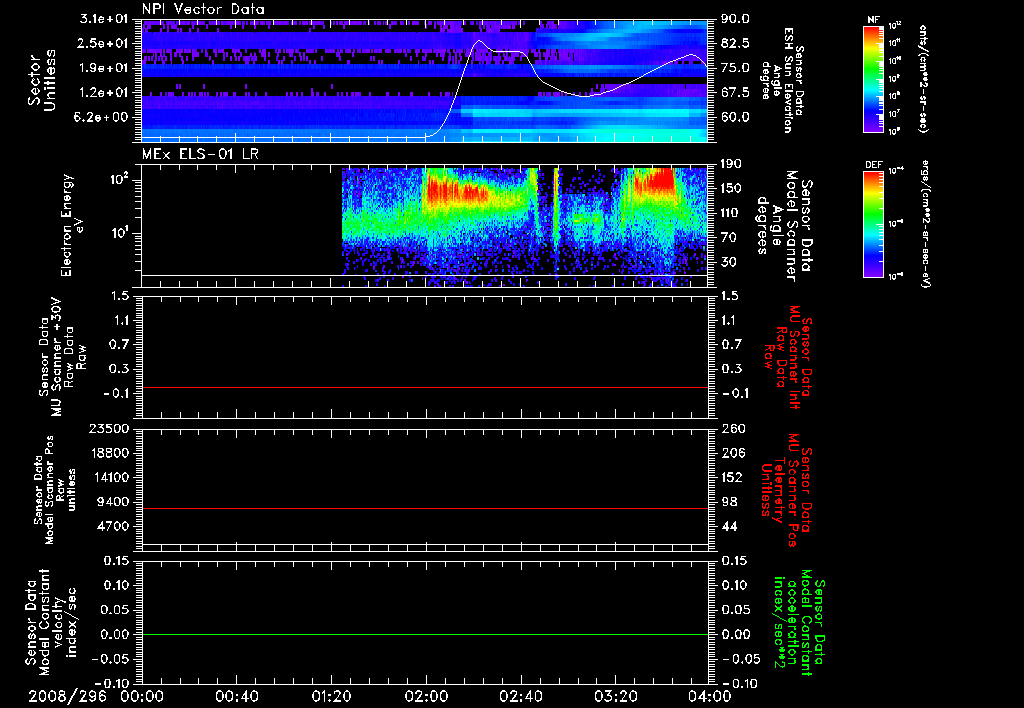
Task: Click the '98' telemetry tick value
Action: [x=729, y=502]
